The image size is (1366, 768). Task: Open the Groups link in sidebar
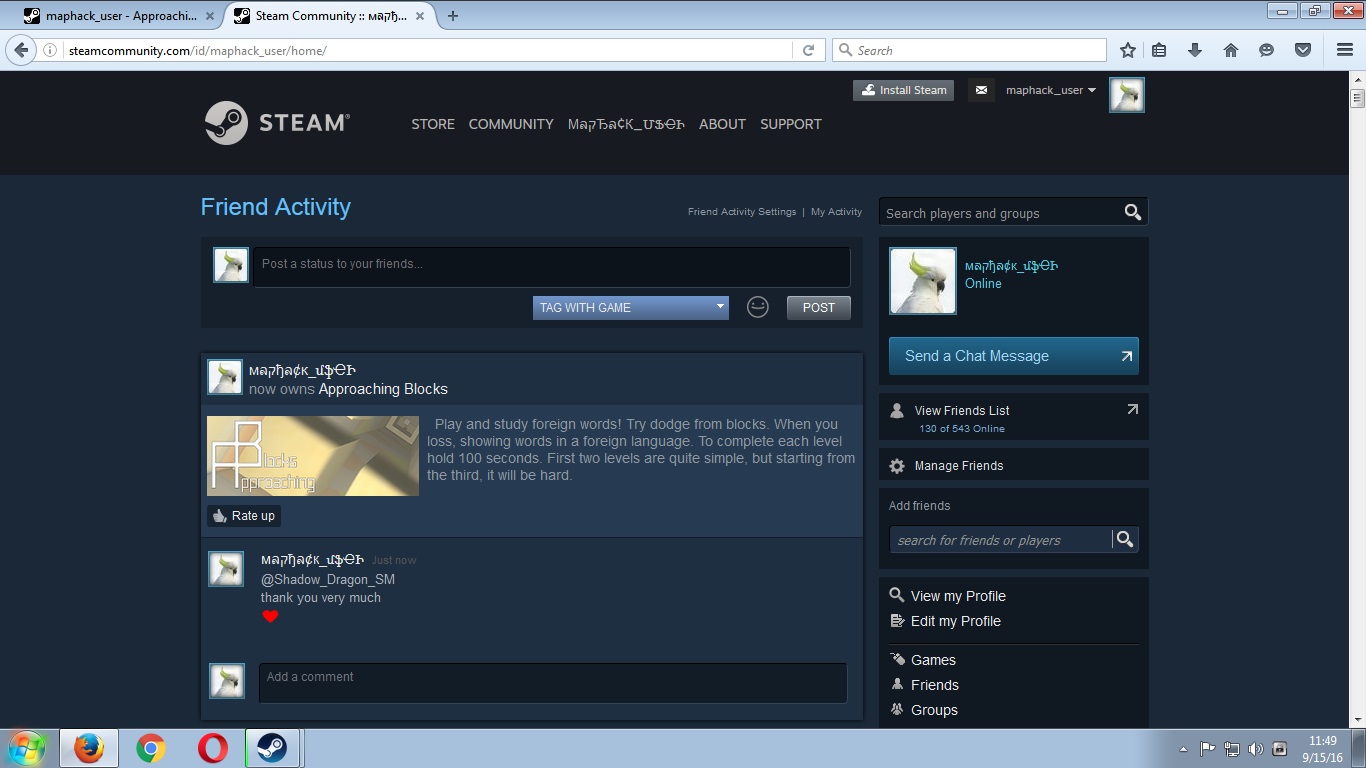pos(934,710)
